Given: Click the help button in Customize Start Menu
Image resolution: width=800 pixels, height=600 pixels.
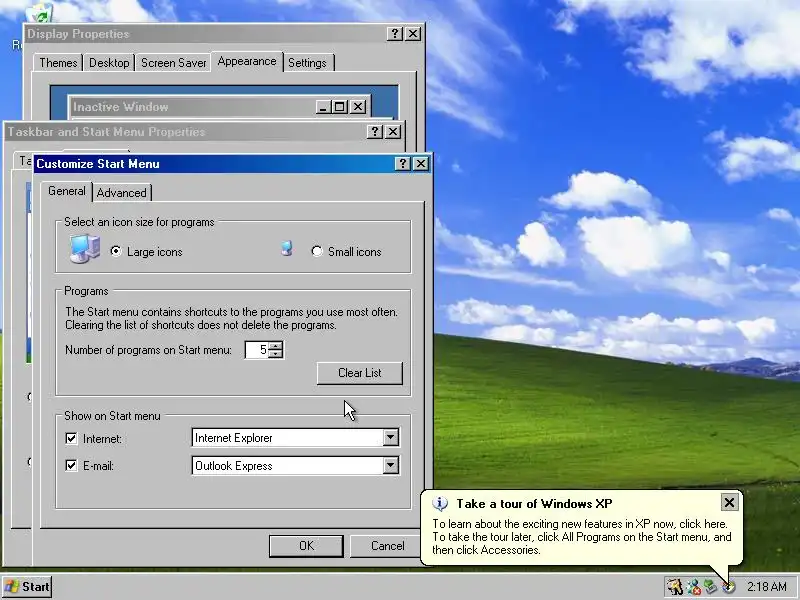Looking at the screenshot, I should [402, 163].
